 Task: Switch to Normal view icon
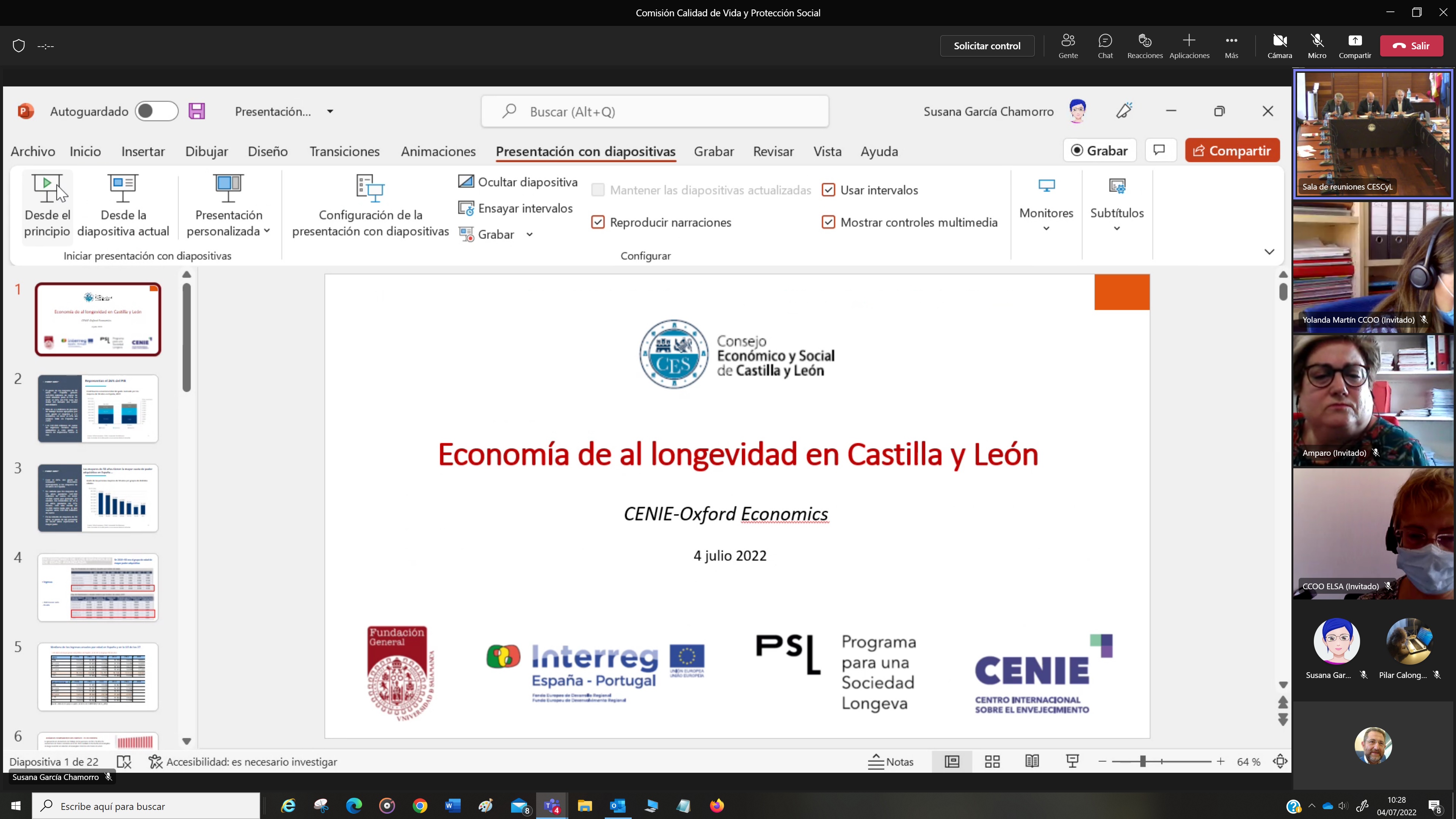tap(952, 762)
